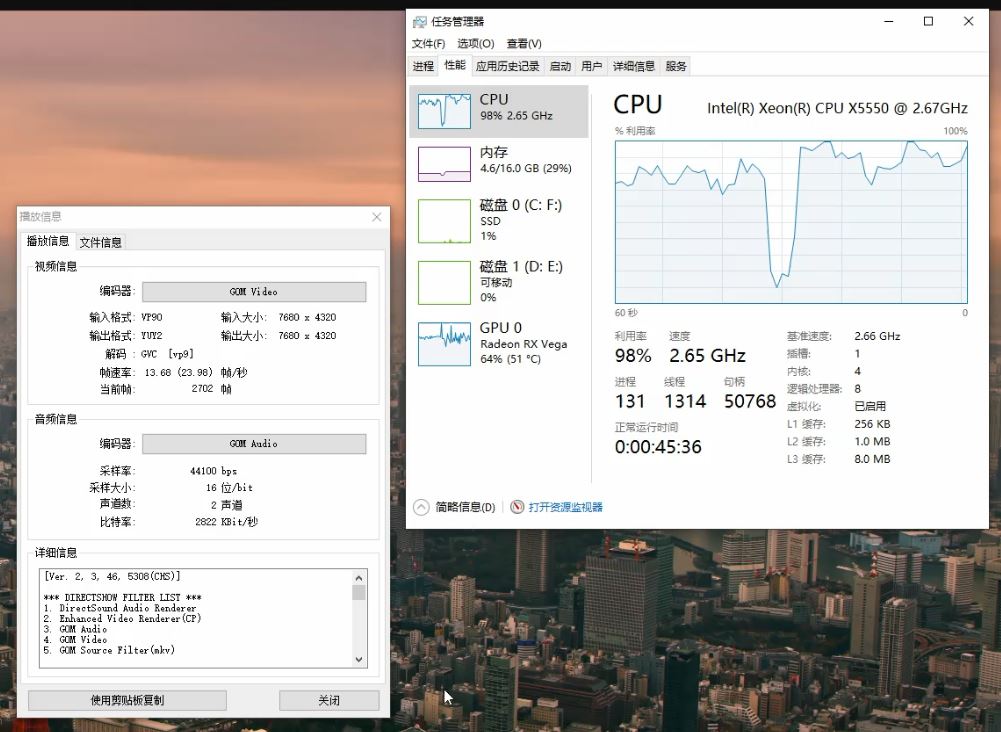Click the down arrow on the filter list scrollbar

[x=359, y=659]
